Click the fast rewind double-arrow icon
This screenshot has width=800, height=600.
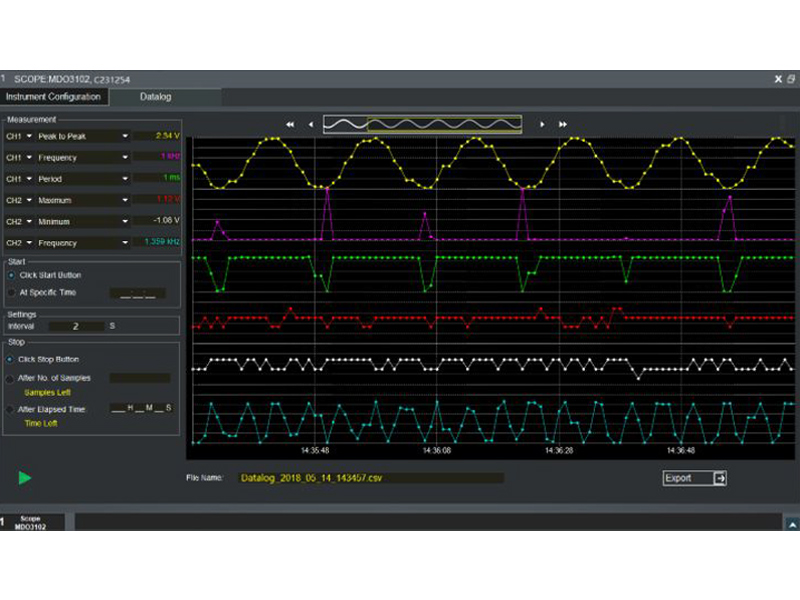pos(290,125)
